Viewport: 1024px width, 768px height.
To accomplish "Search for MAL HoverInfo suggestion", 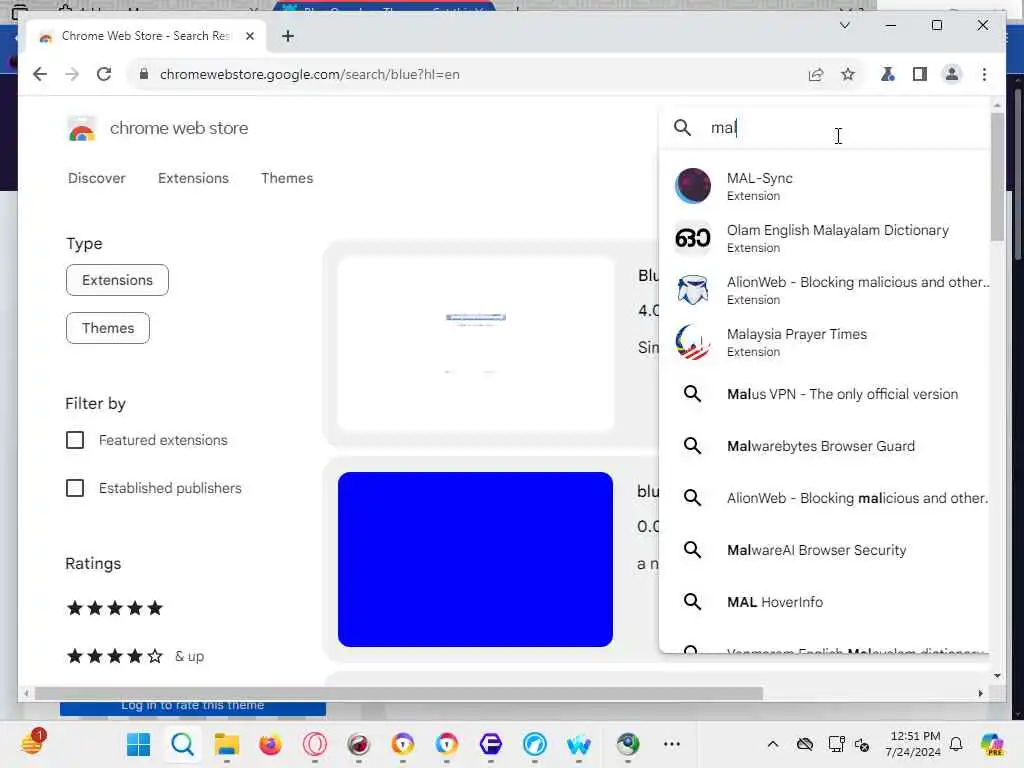I will pyautogui.click(x=824, y=601).
